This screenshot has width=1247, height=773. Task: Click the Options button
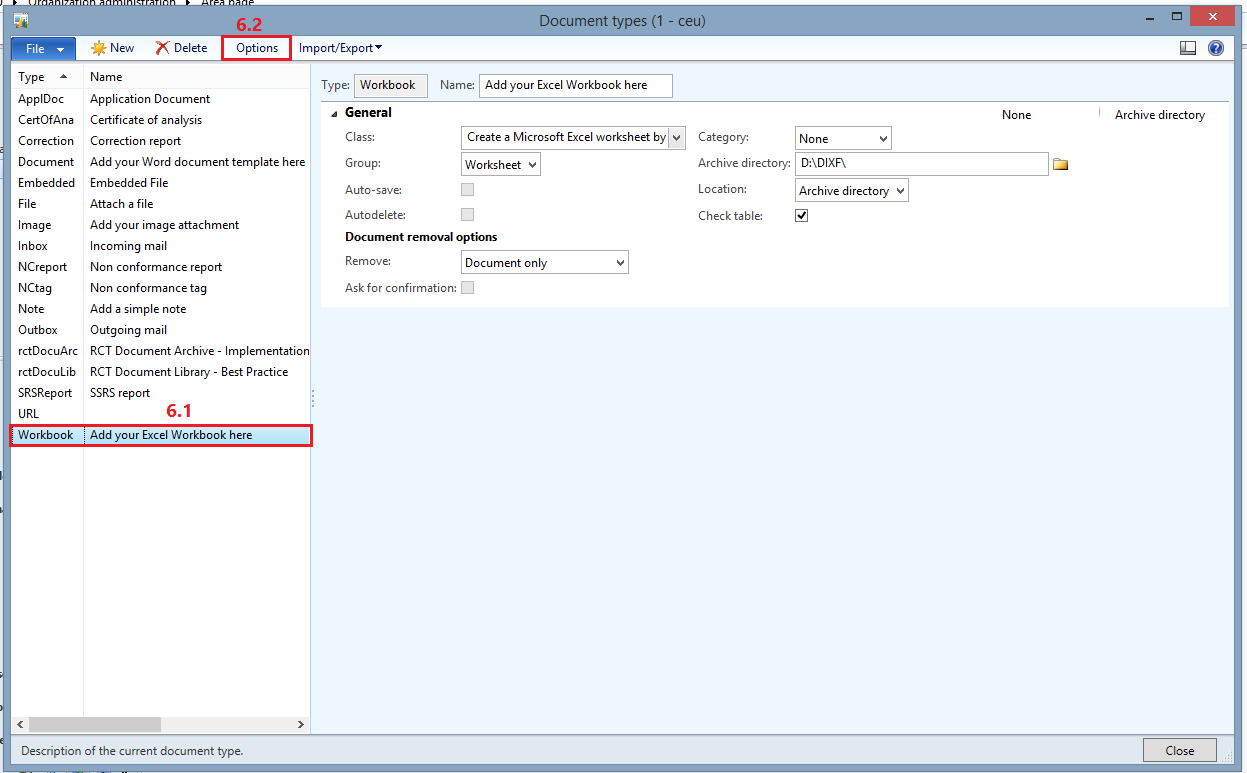point(255,47)
